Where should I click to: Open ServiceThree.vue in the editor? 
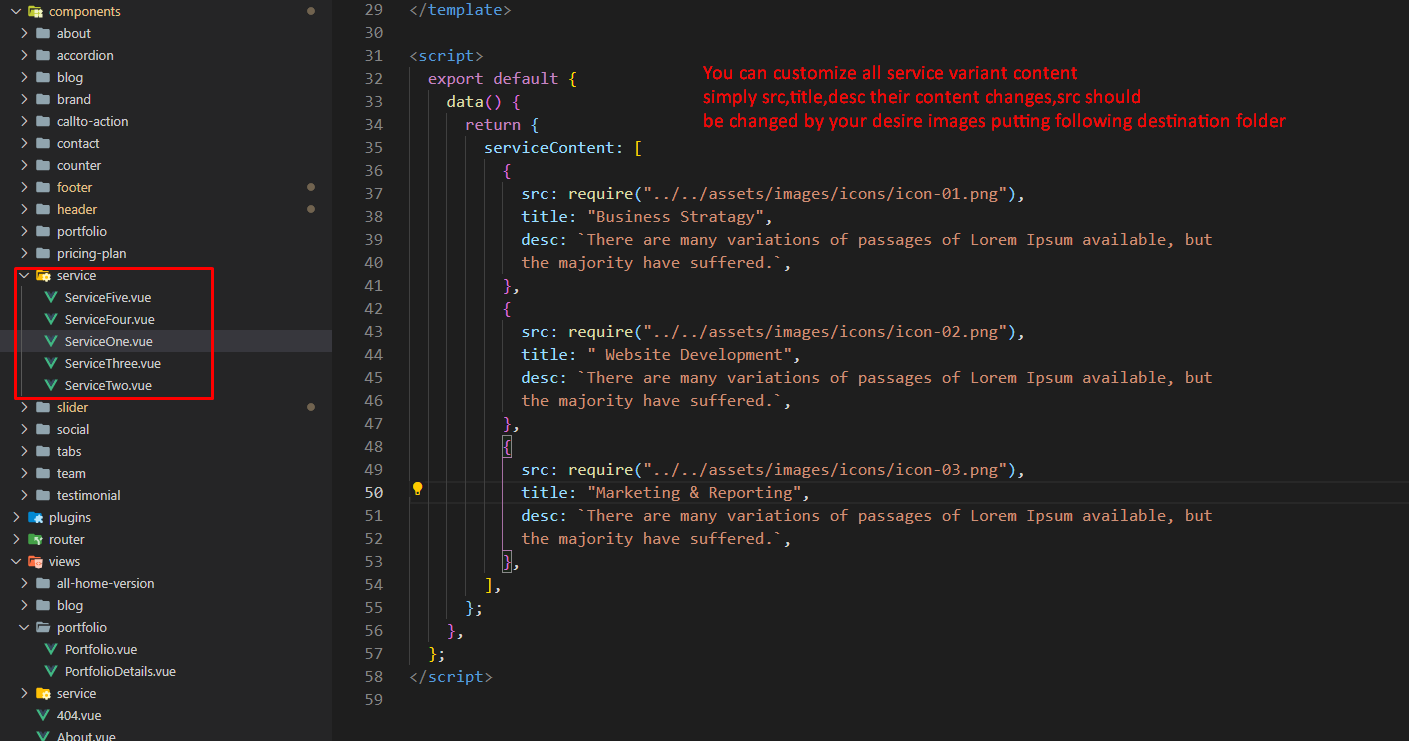click(112, 363)
